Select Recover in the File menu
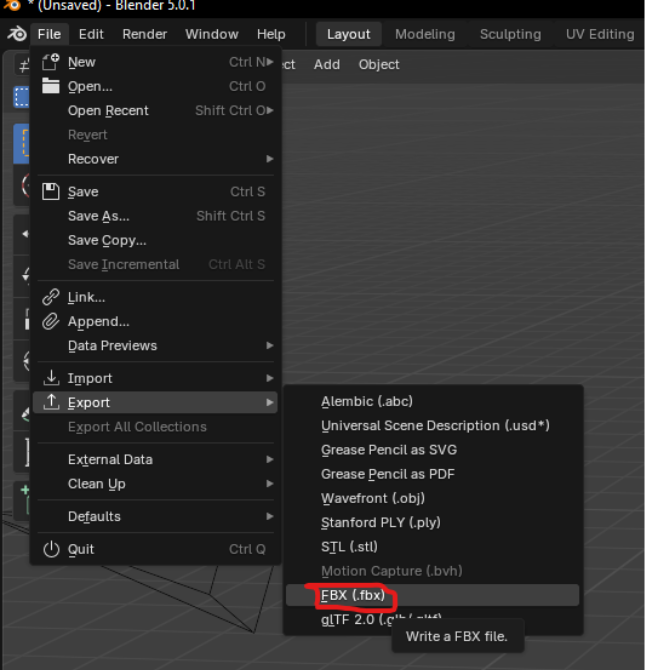 (x=156, y=159)
